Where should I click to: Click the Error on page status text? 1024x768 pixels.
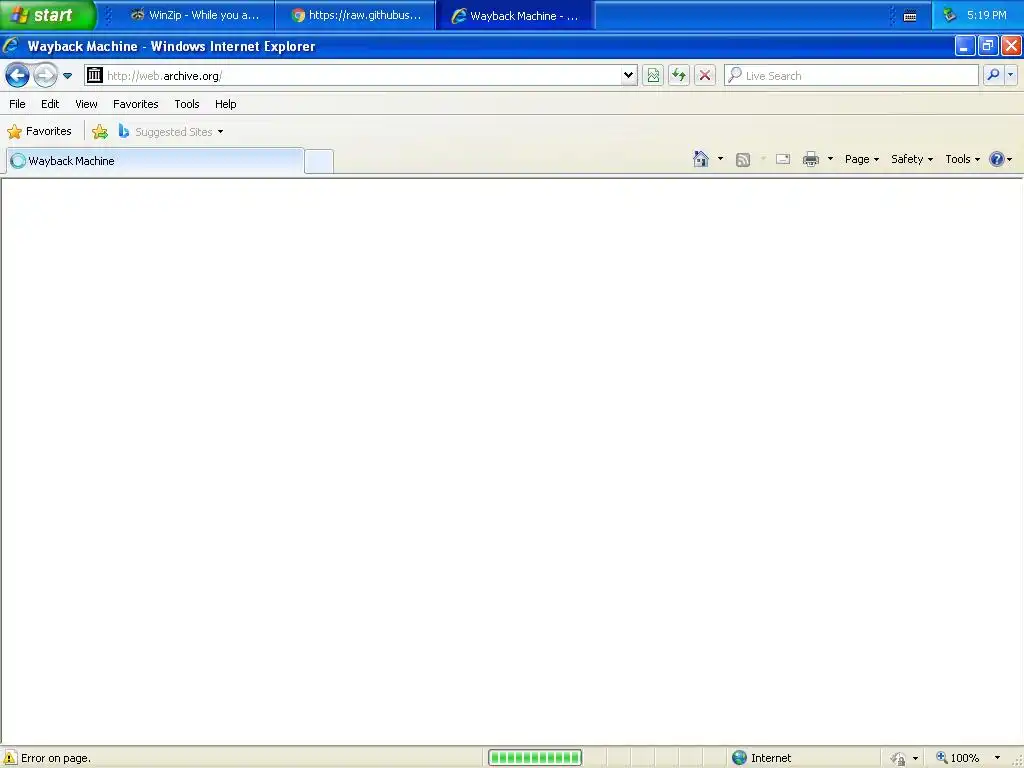tap(56, 758)
